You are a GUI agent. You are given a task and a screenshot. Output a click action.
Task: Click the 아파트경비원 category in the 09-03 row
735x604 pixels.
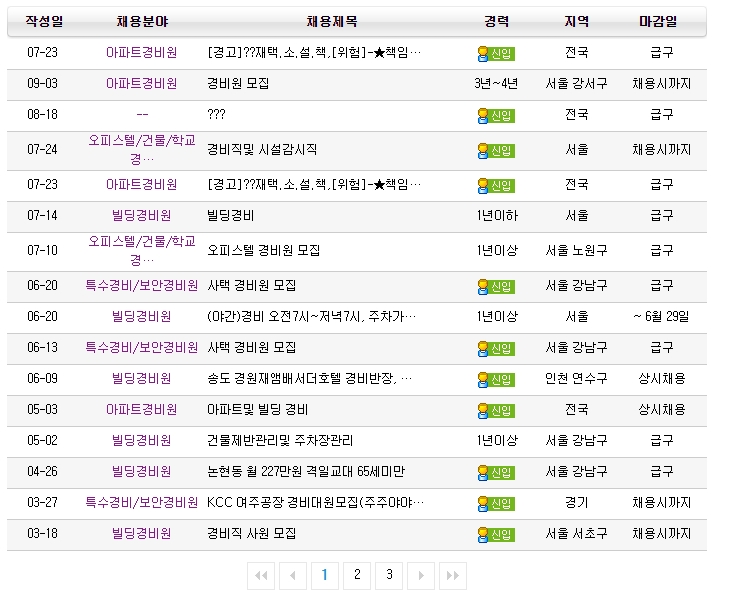(142, 83)
